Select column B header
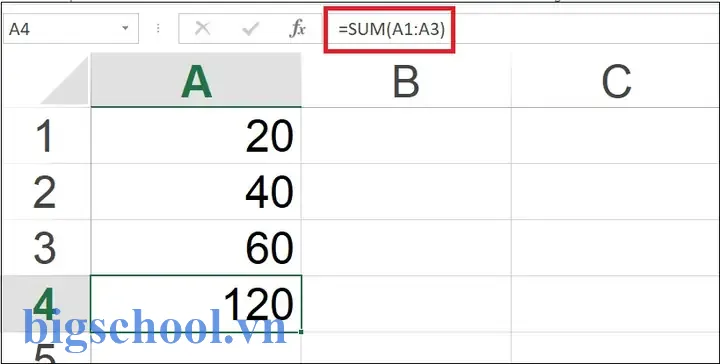Image resolution: width=720 pixels, height=364 pixels. tap(406, 80)
